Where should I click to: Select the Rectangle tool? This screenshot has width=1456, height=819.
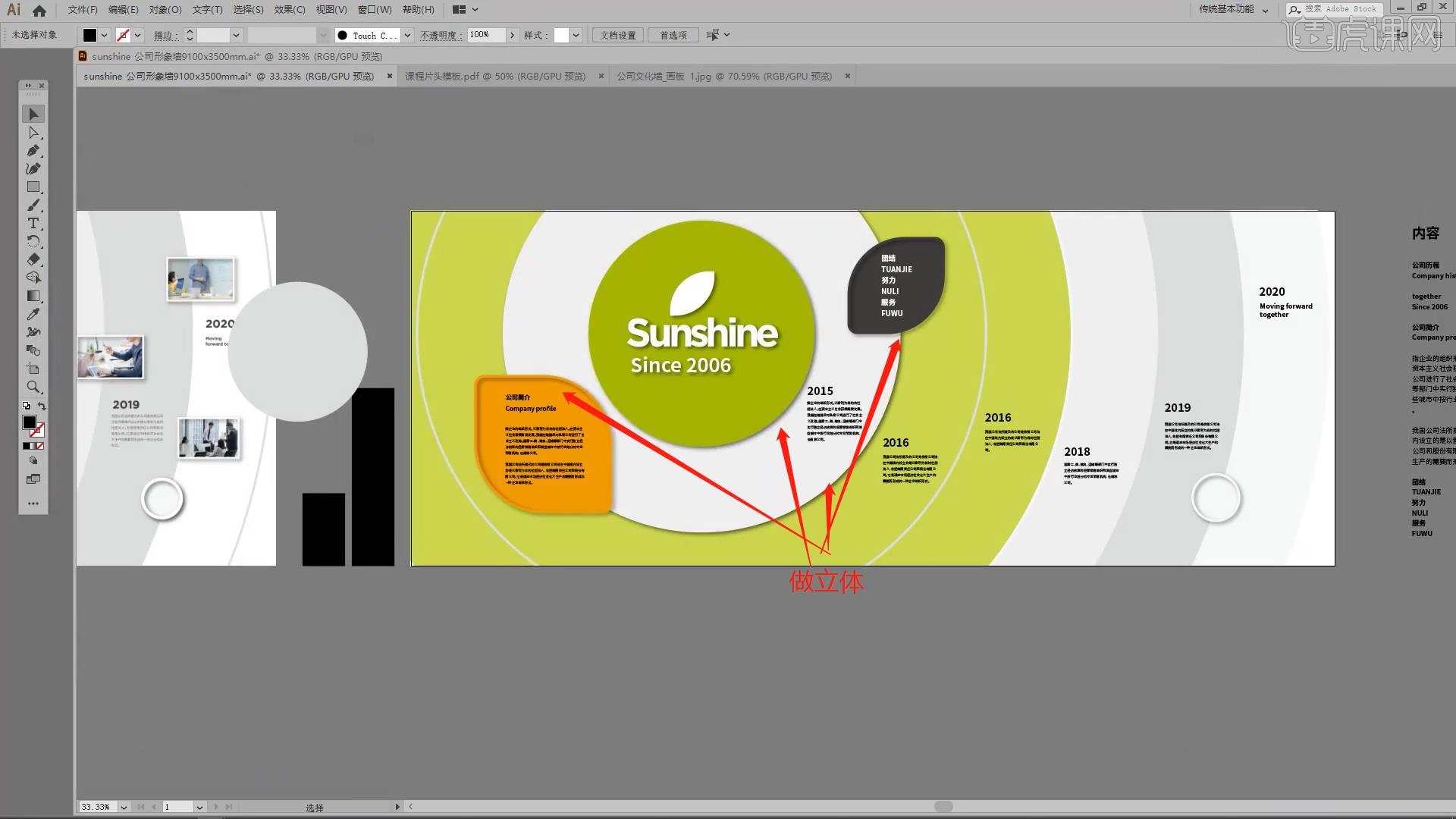(33, 187)
